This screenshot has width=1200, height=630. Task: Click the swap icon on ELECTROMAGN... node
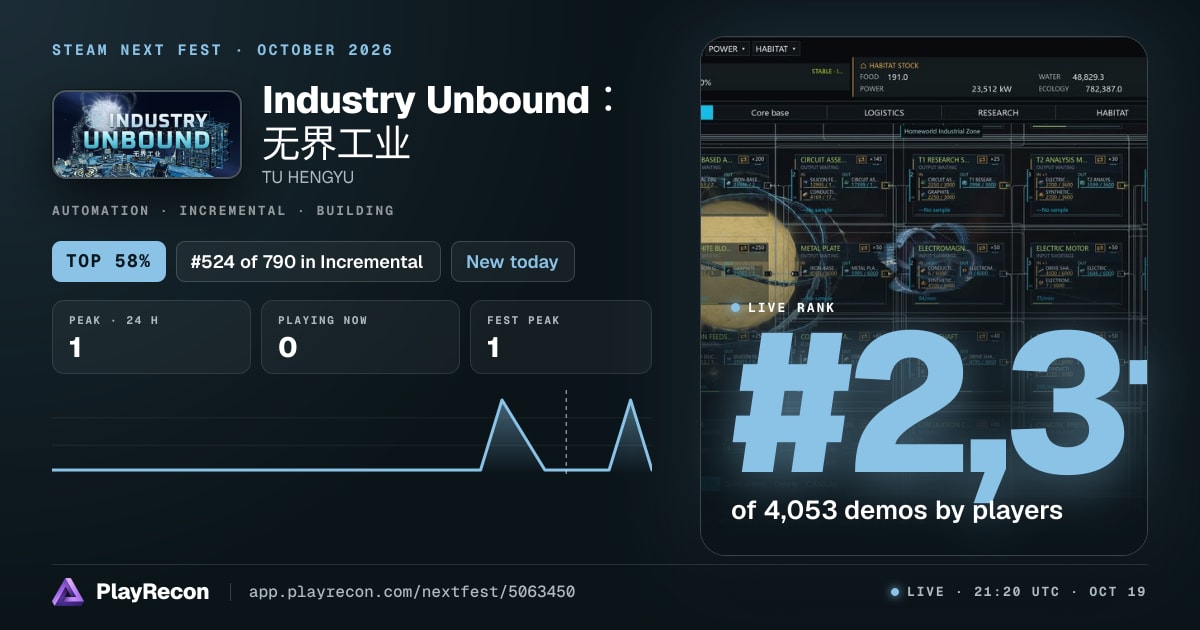981,248
